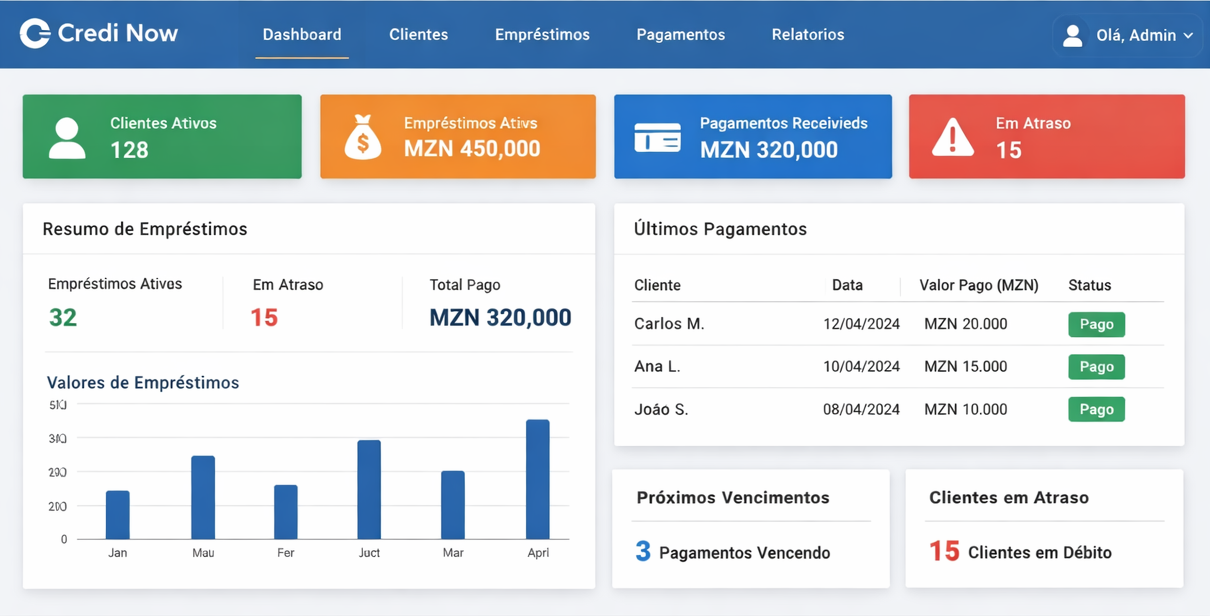Click the money bag icon
This screenshot has height=616, width=1210.
(362, 137)
